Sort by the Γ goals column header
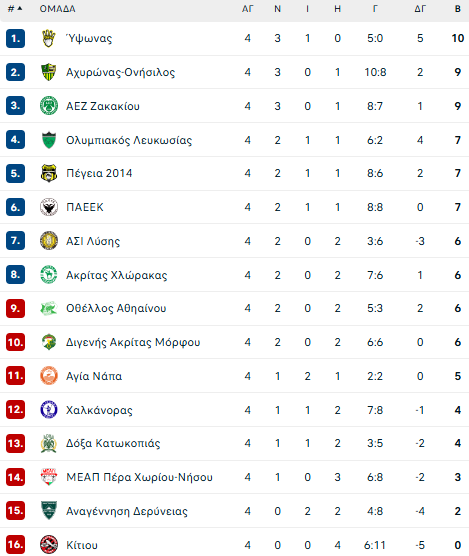469x556 pixels. 375,9
